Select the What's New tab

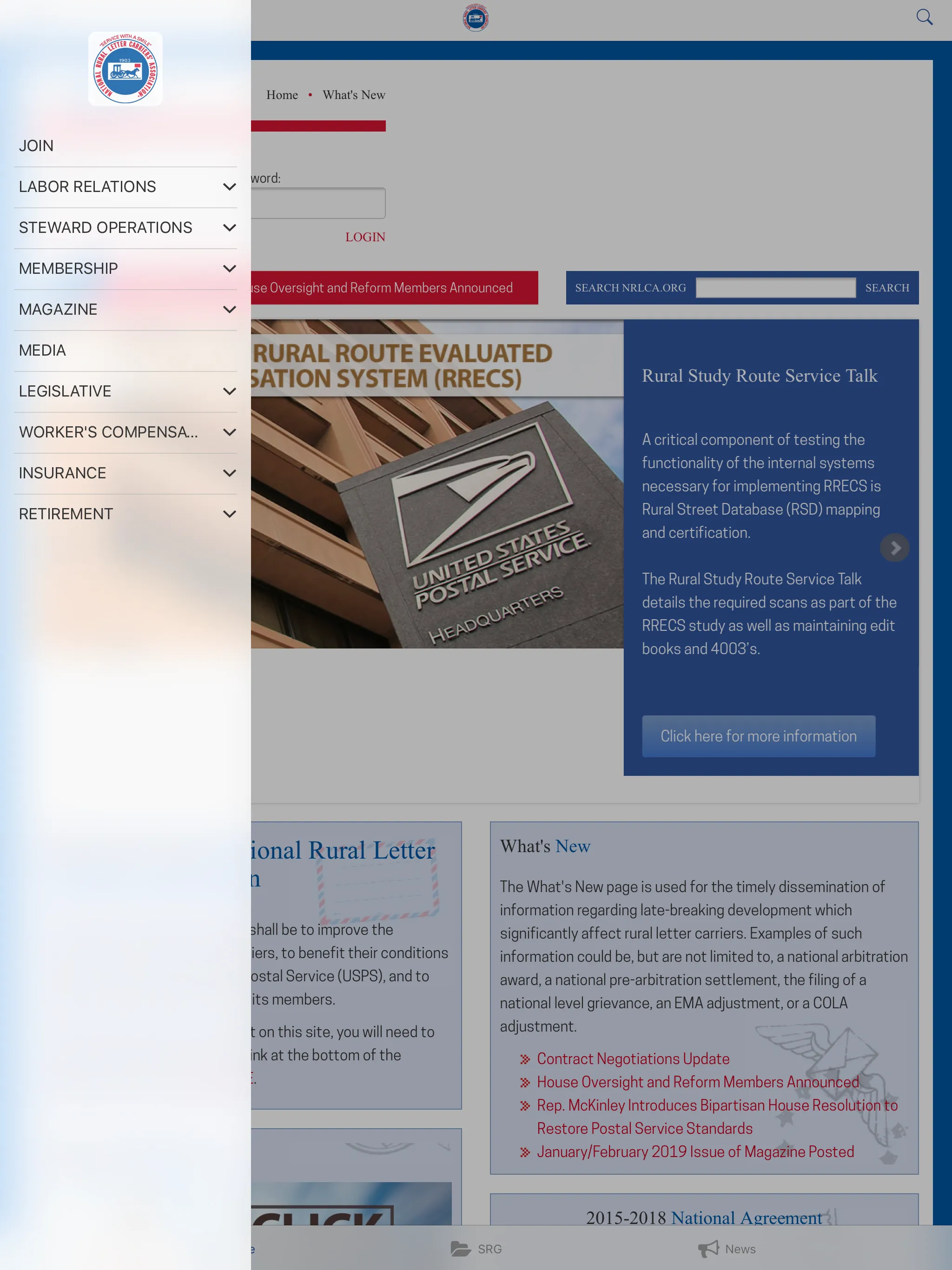coord(354,95)
